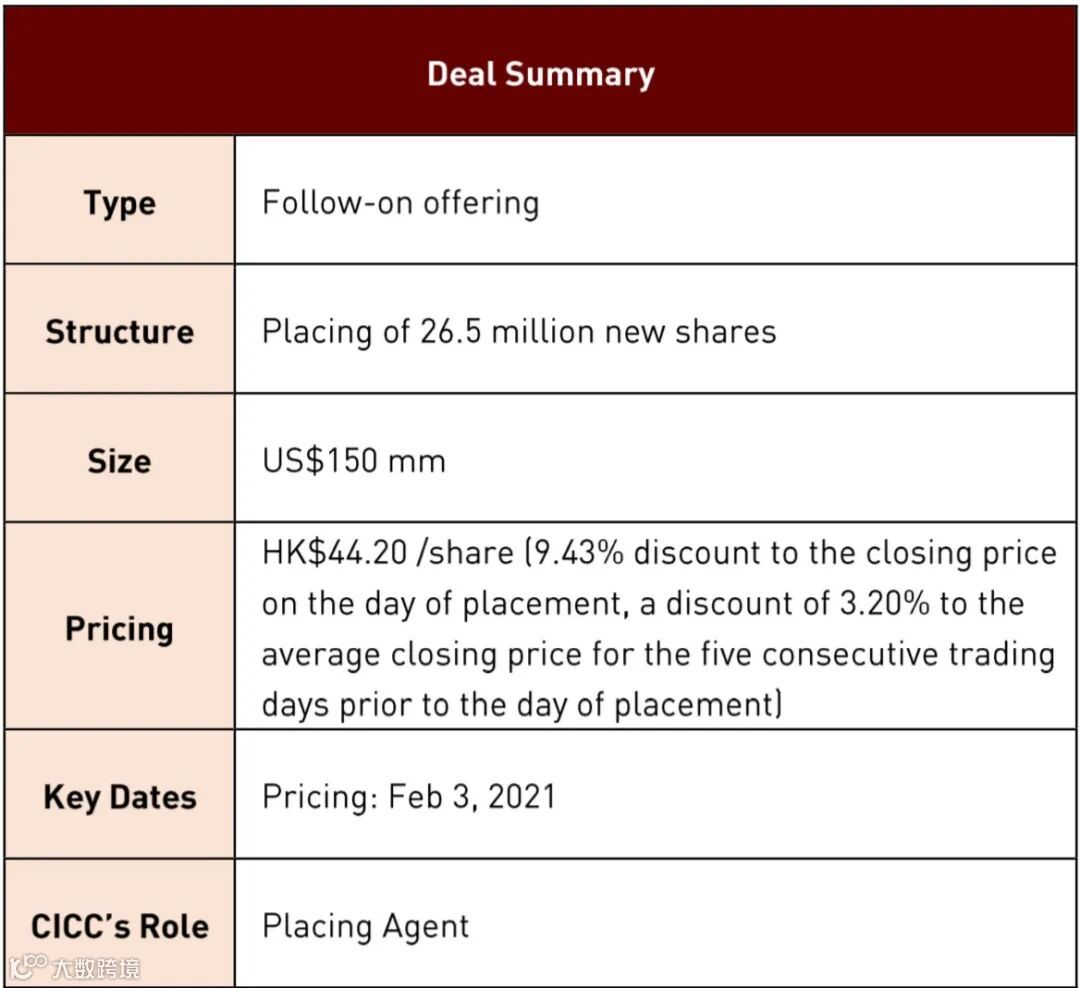
Task: Select the Type label cell
Action: tap(120, 203)
